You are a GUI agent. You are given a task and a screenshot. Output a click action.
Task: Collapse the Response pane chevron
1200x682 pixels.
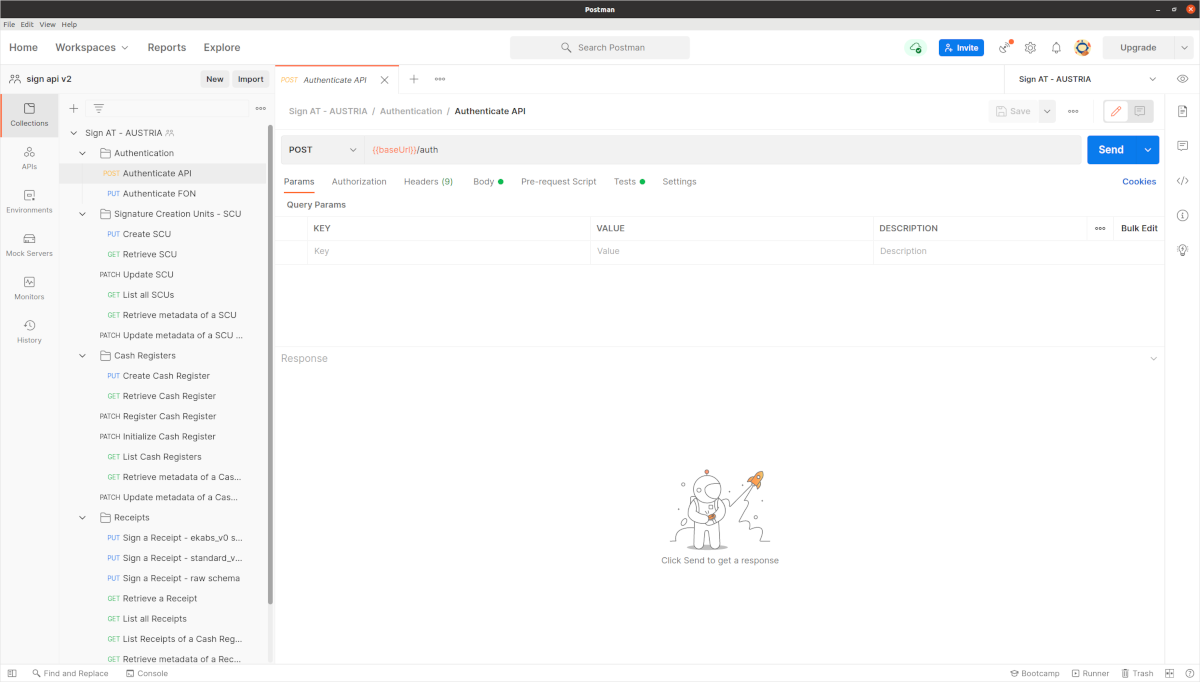coord(1153,359)
